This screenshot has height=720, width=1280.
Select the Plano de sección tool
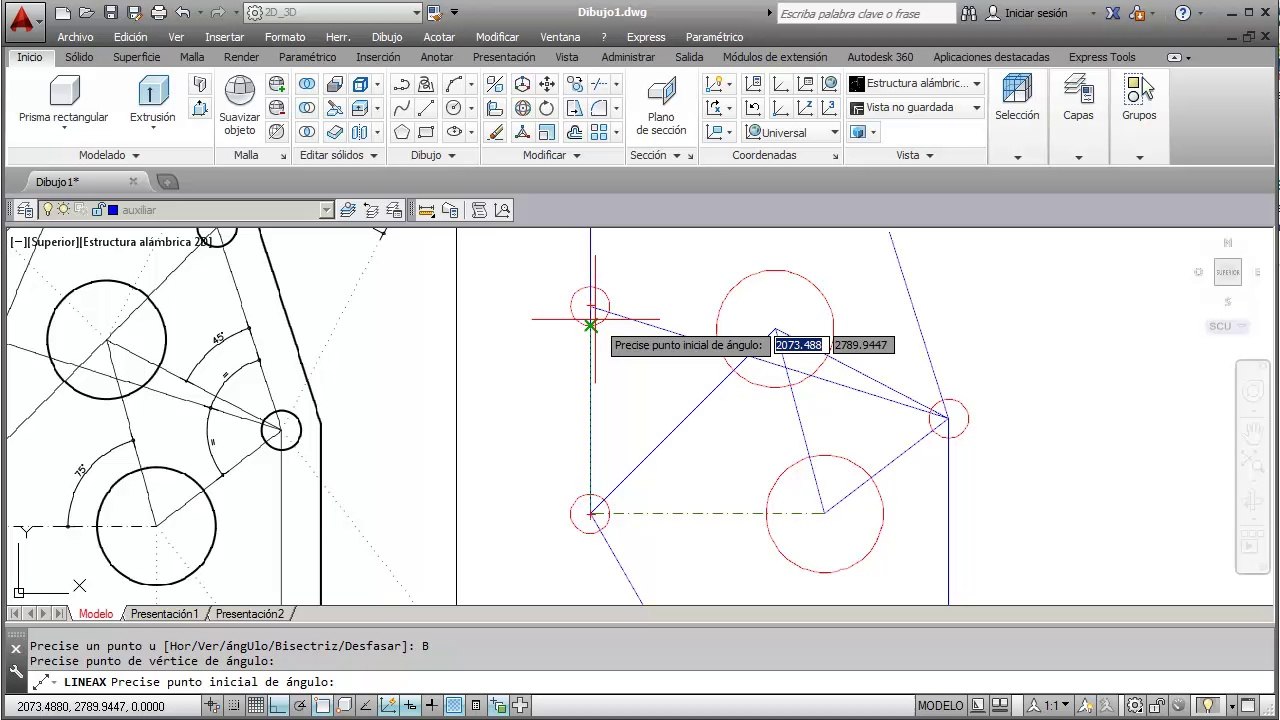(661, 106)
